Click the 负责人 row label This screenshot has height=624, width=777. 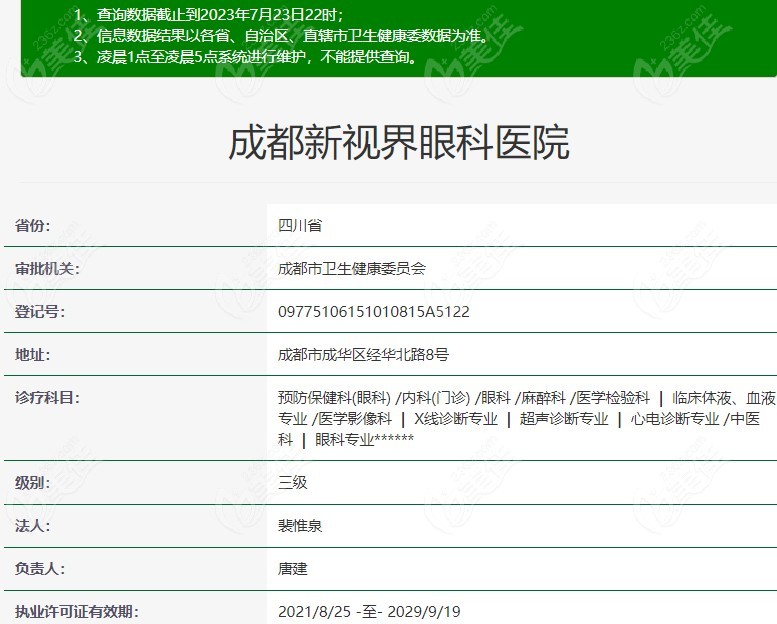coord(40,568)
